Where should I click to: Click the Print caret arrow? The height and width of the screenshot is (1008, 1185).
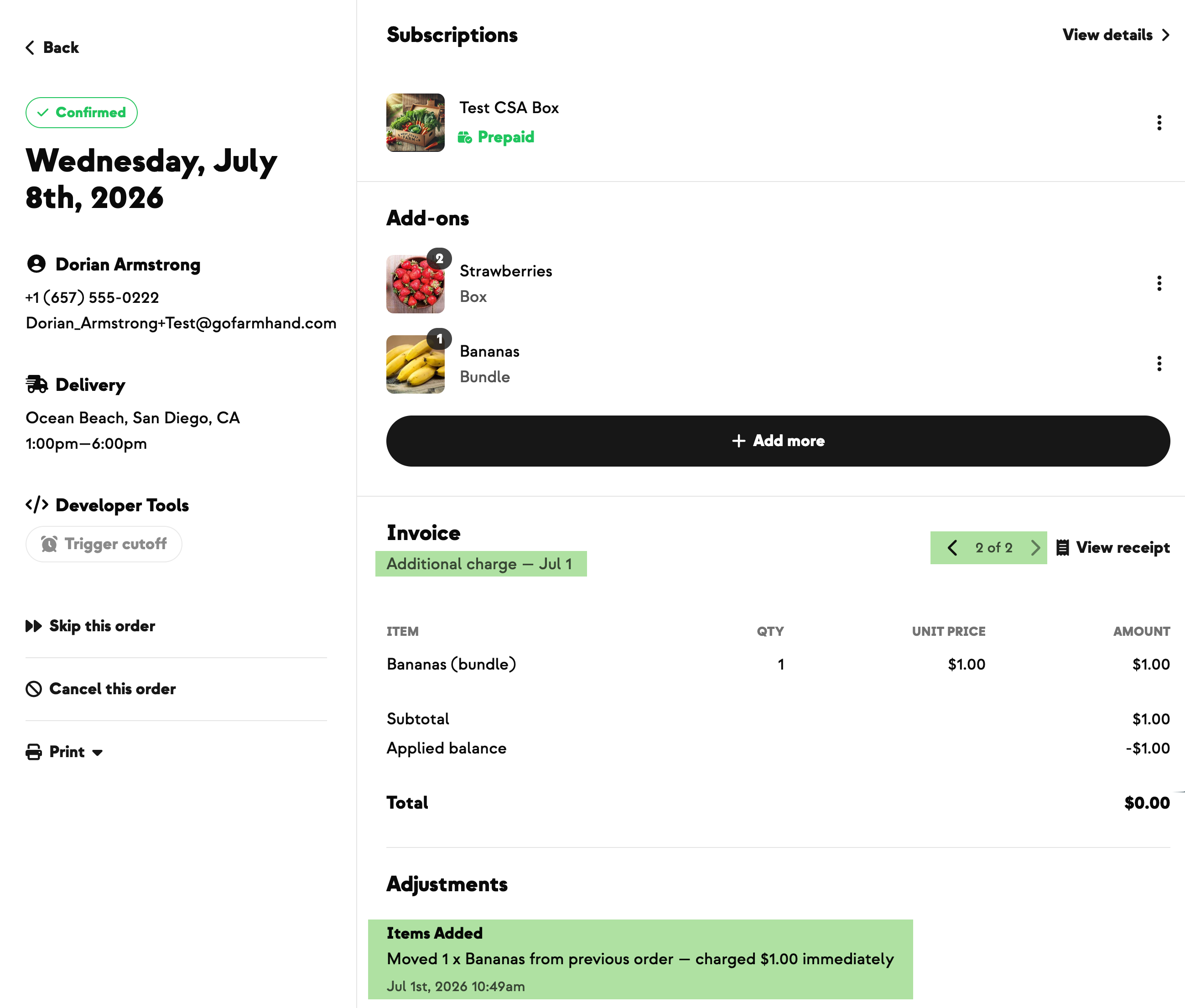[x=98, y=753]
